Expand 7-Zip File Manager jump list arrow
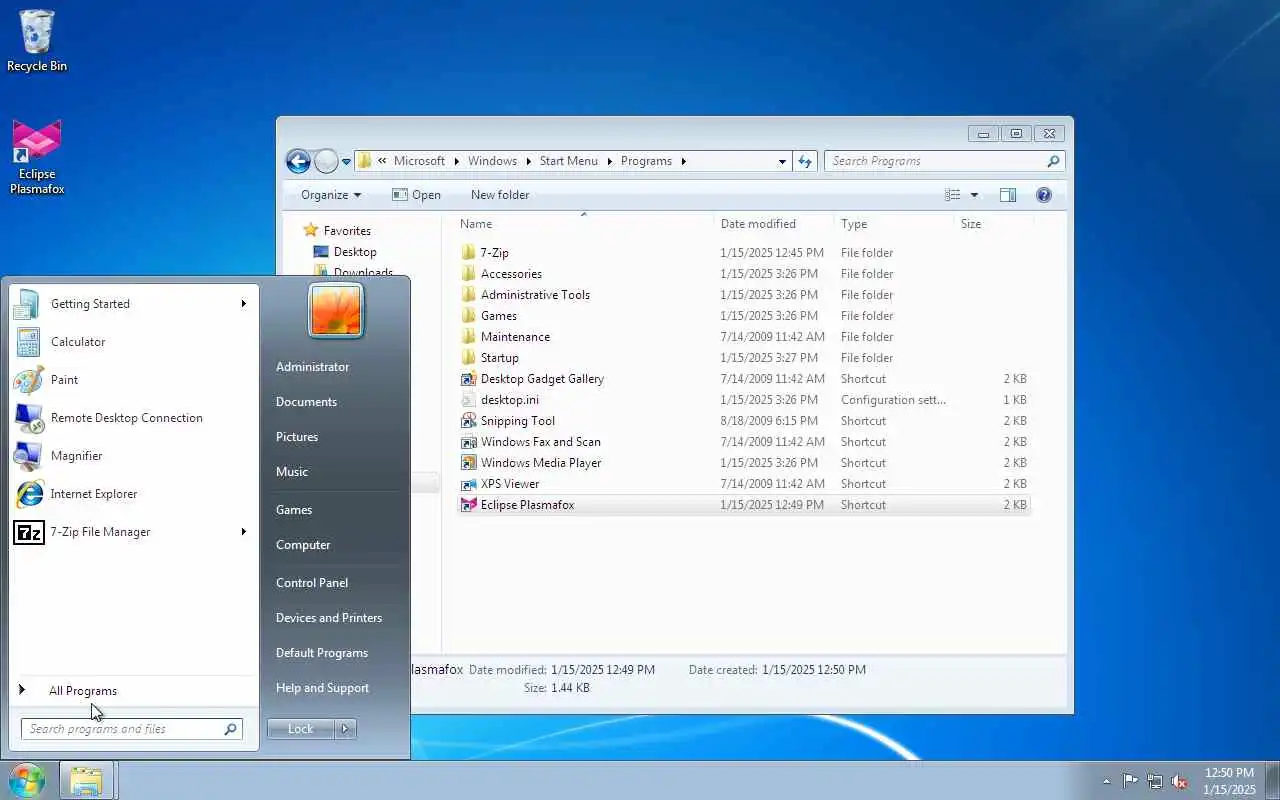This screenshot has height=800, width=1280. click(x=243, y=532)
